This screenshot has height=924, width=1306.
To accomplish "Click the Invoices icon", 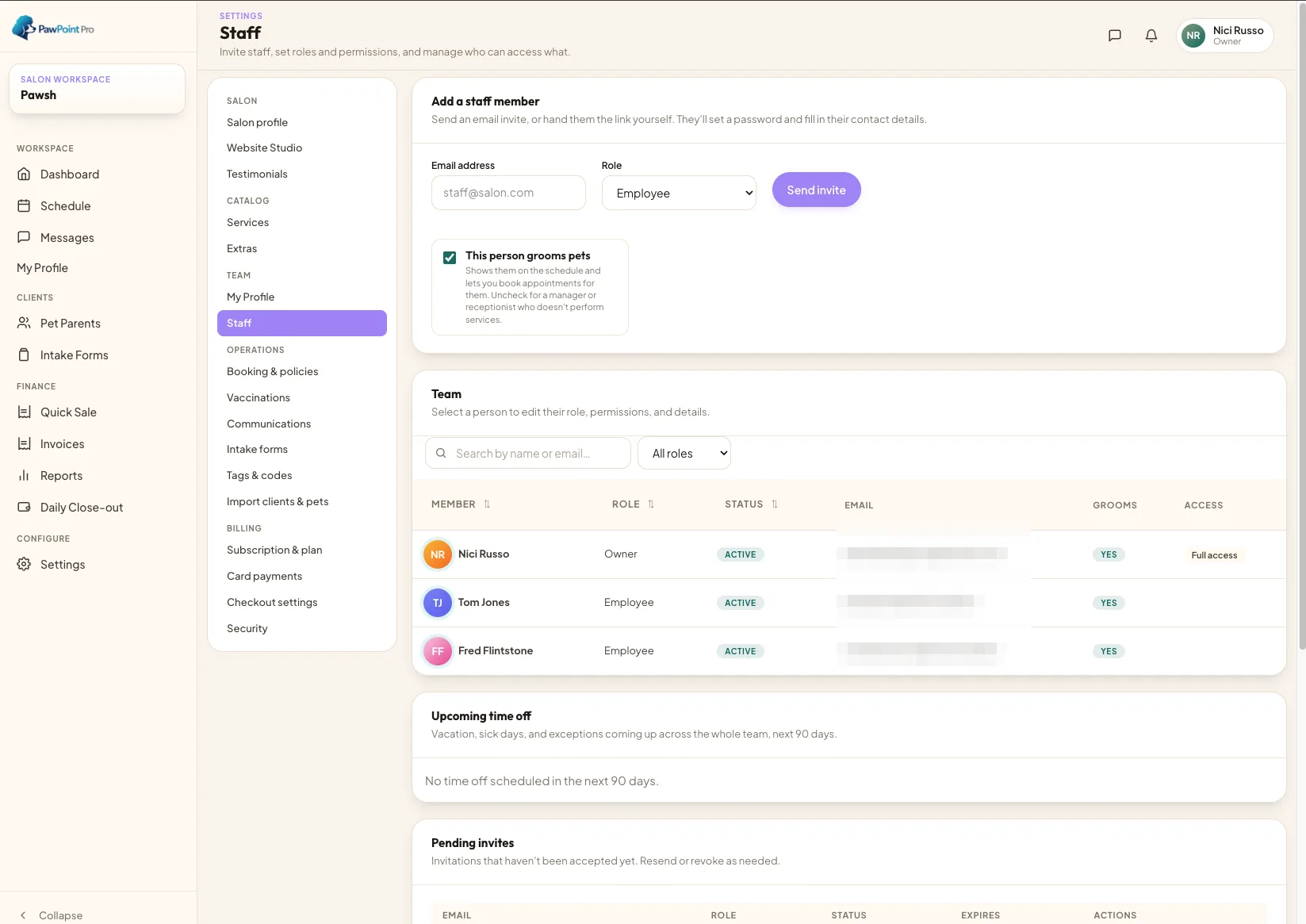I will (24, 443).
